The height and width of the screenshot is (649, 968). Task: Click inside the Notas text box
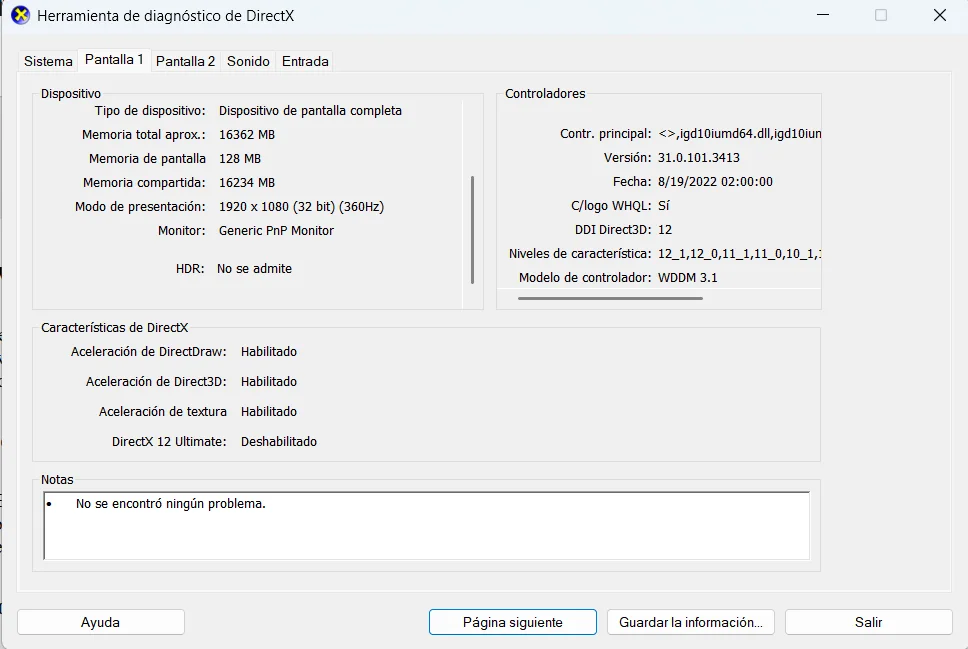pyautogui.click(x=427, y=525)
